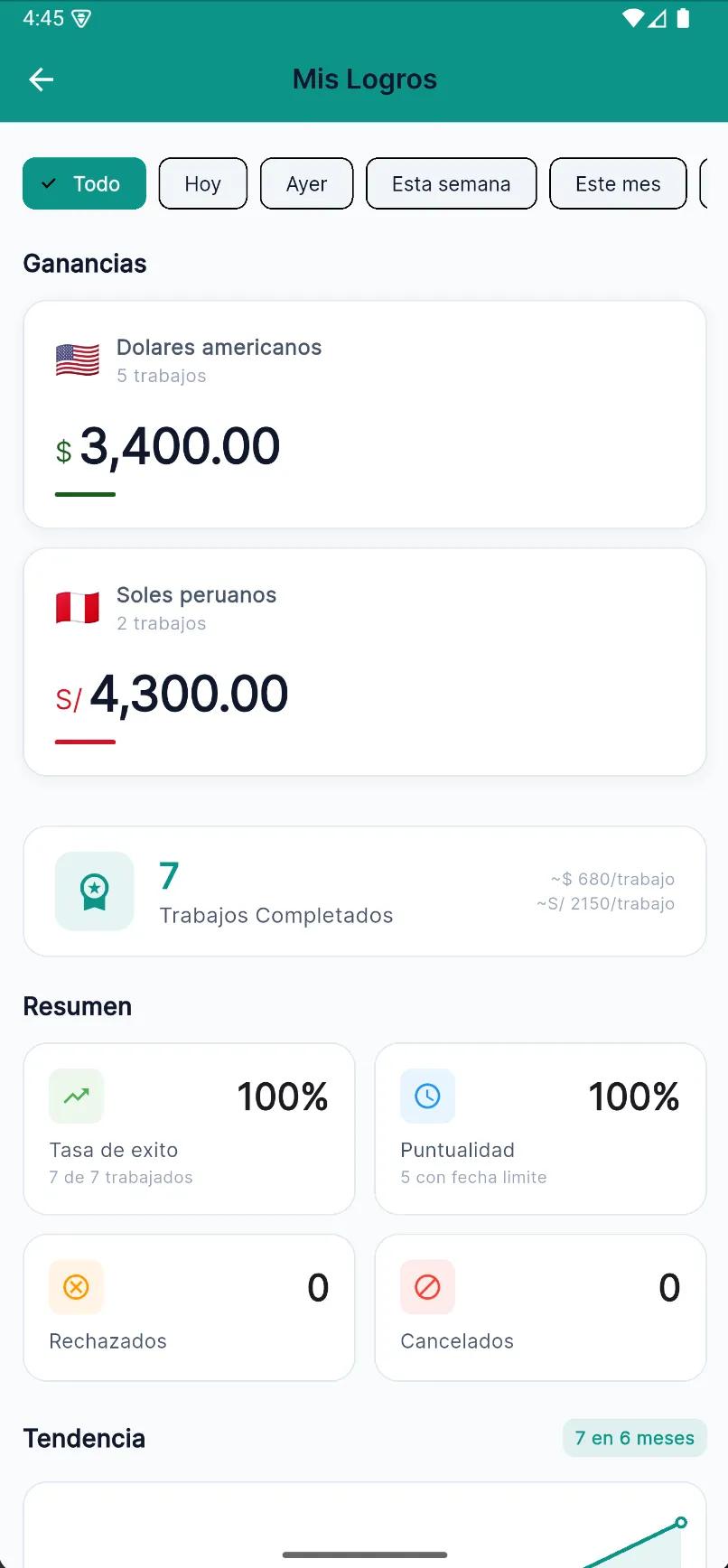The image size is (728, 1568).
Task: Select the Este mes filter option
Action: [618, 183]
